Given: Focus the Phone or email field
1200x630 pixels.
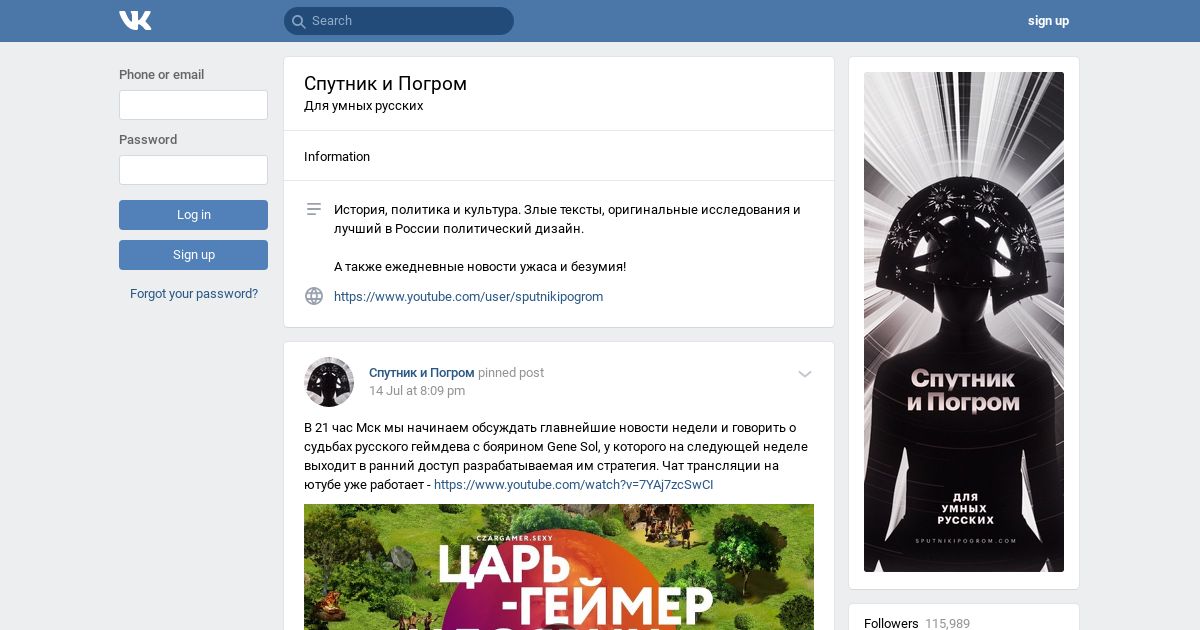Looking at the screenshot, I should tap(193, 105).
